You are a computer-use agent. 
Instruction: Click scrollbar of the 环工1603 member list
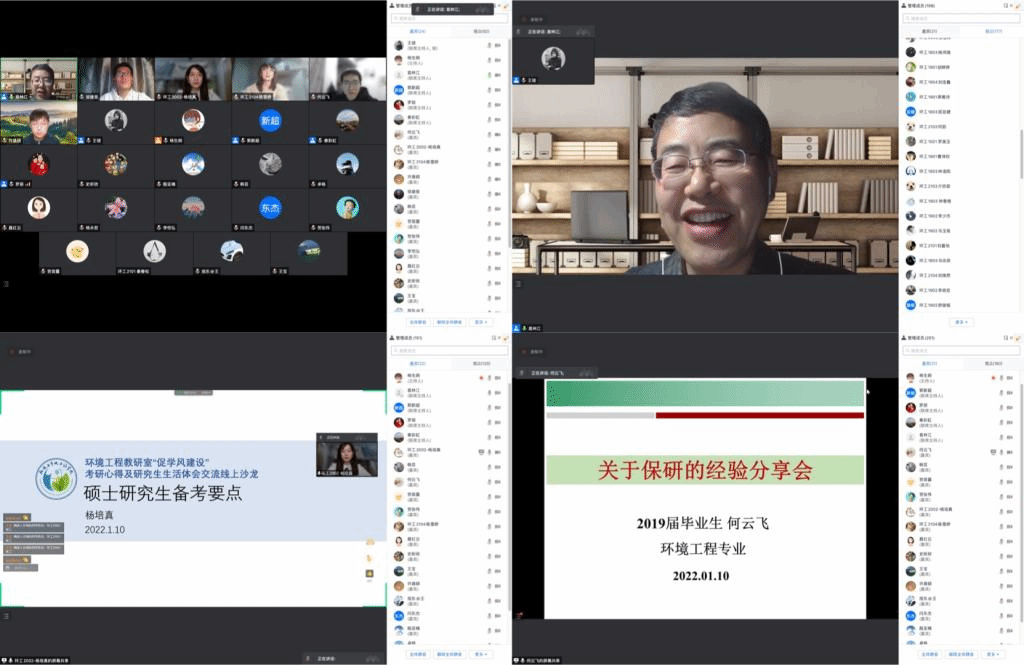tap(1020, 100)
